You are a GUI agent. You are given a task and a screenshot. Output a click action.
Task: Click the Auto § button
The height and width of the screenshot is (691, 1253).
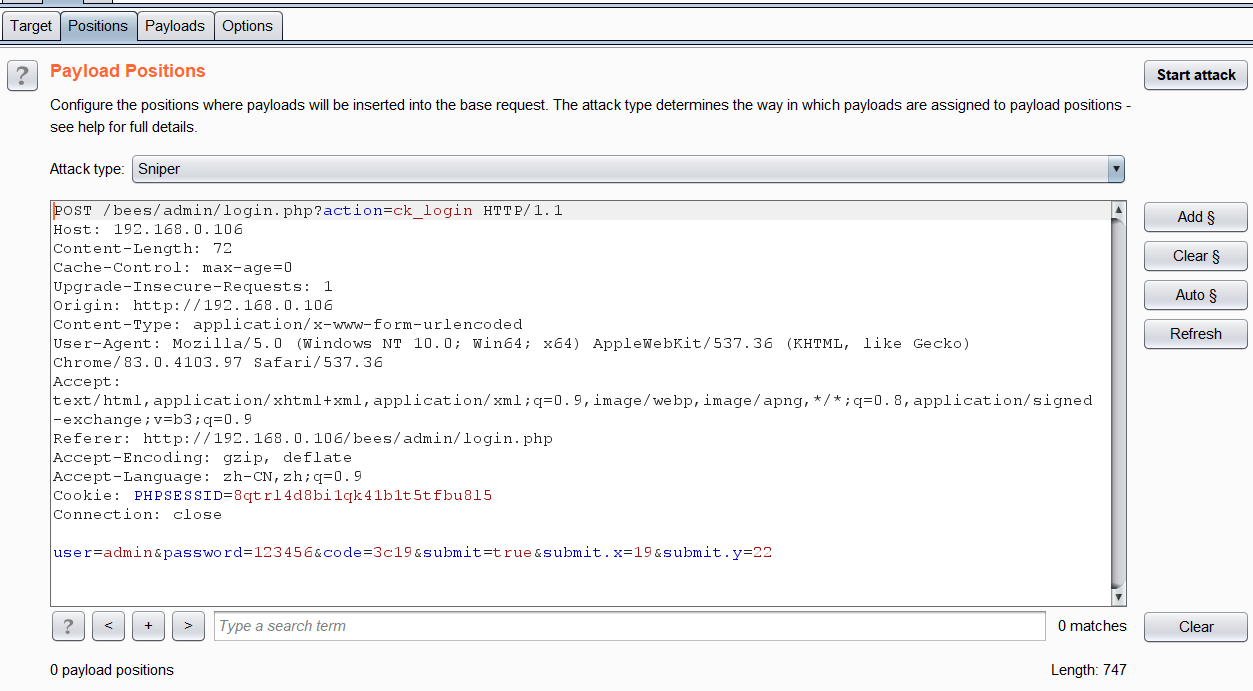[x=1196, y=295]
